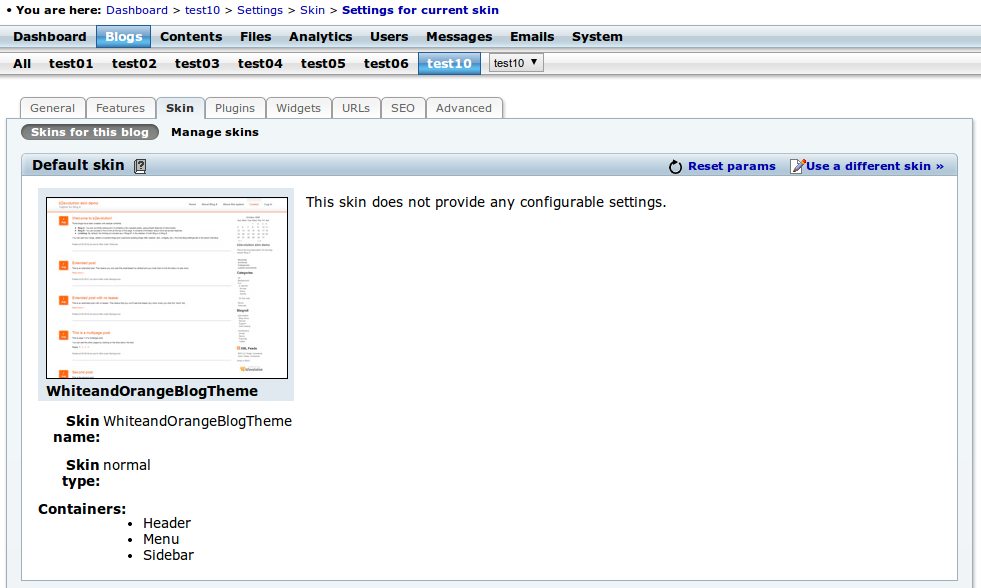
Task: Open the Users menu
Action: pos(389,37)
